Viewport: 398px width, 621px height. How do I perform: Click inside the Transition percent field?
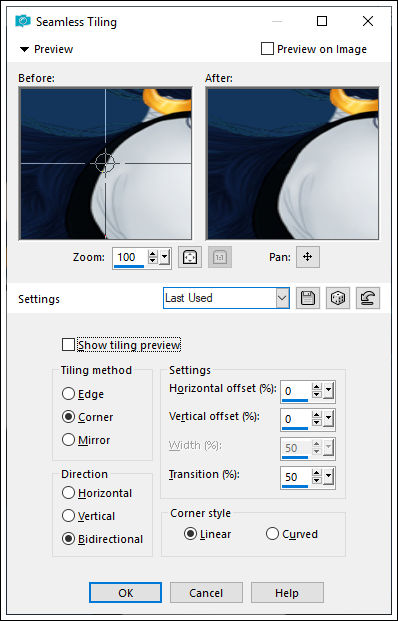click(x=296, y=477)
